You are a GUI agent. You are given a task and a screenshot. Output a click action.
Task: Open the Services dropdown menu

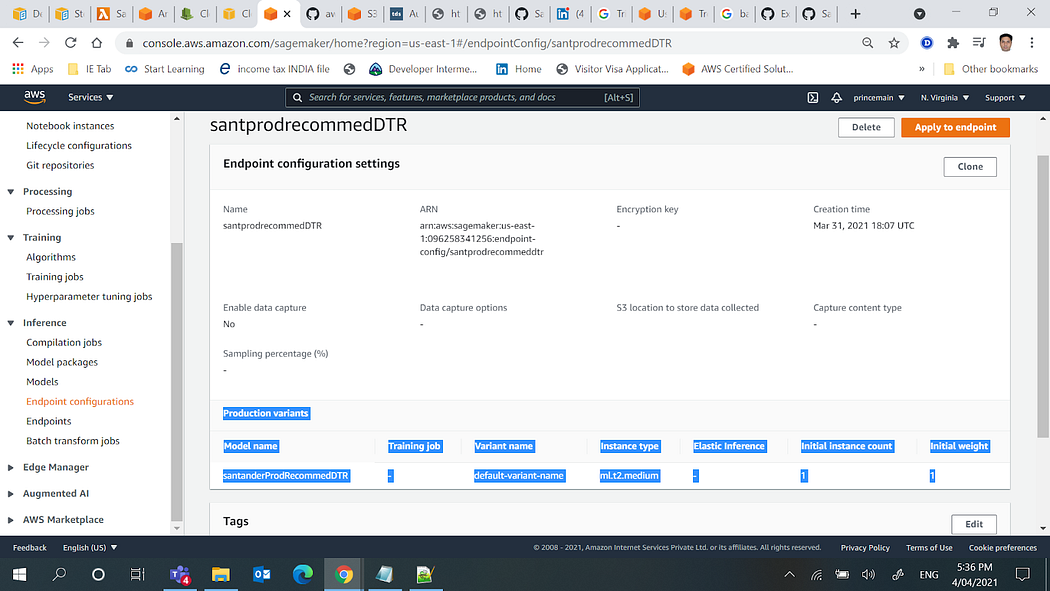[90, 97]
